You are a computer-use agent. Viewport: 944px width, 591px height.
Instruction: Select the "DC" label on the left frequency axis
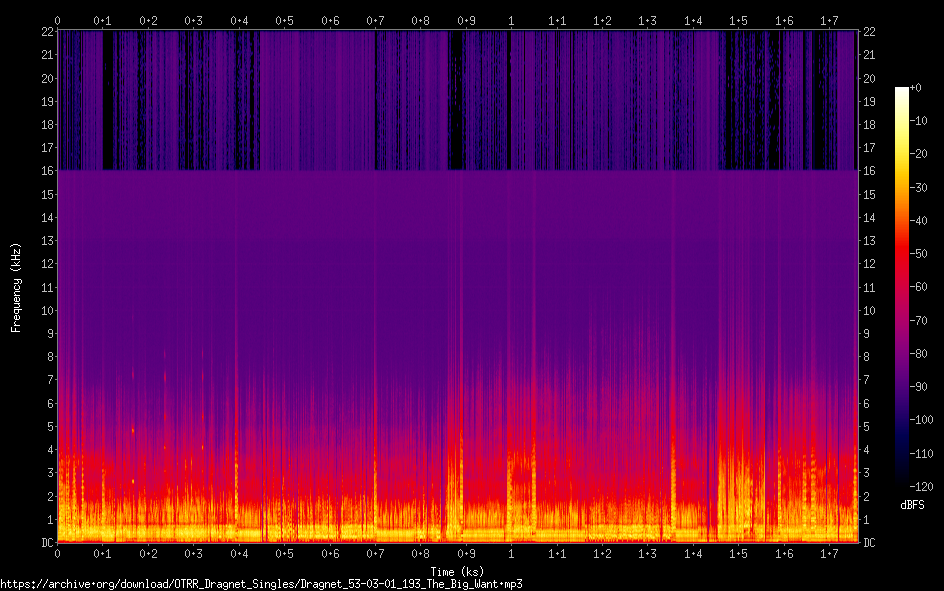pyautogui.click(x=45, y=543)
